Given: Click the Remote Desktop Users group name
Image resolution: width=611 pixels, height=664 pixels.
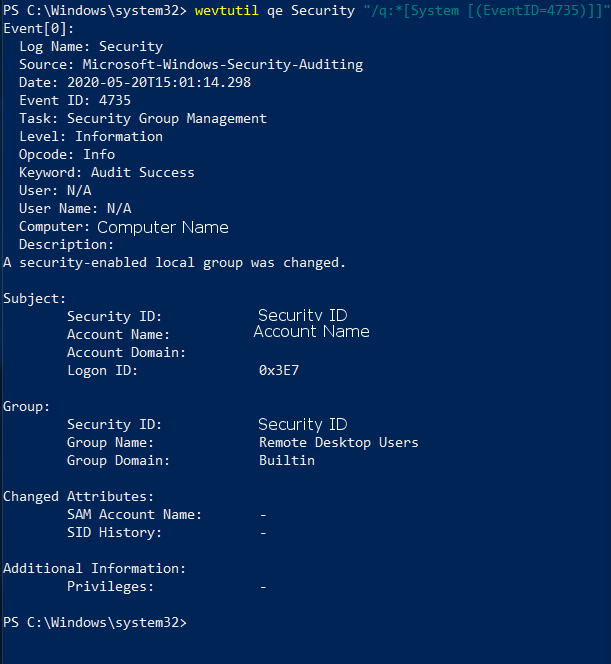Looking at the screenshot, I should 339,443.
